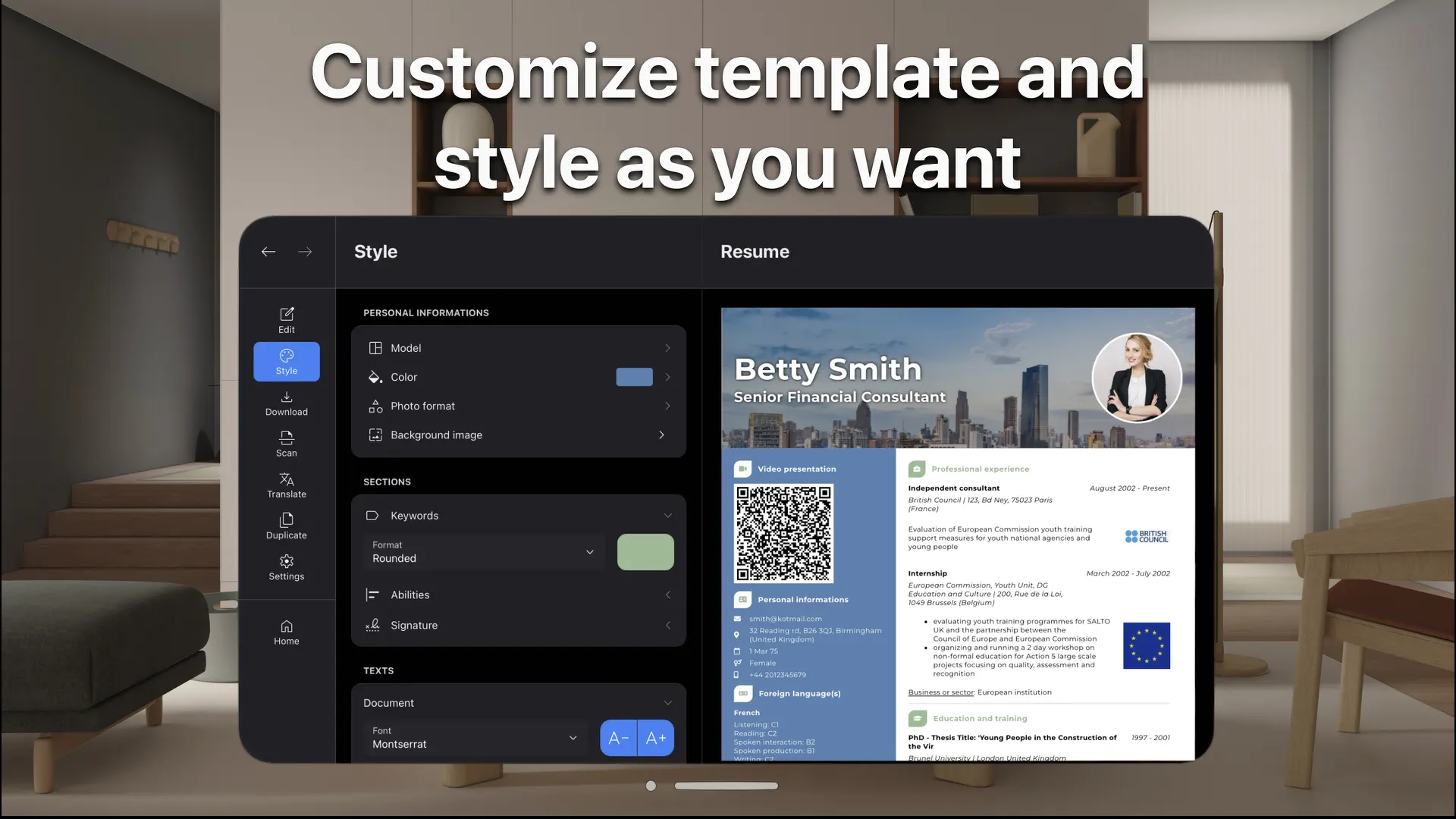Open the Format Rounded dropdown
This screenshot has height=819, width=1456.
click(484, 552)
